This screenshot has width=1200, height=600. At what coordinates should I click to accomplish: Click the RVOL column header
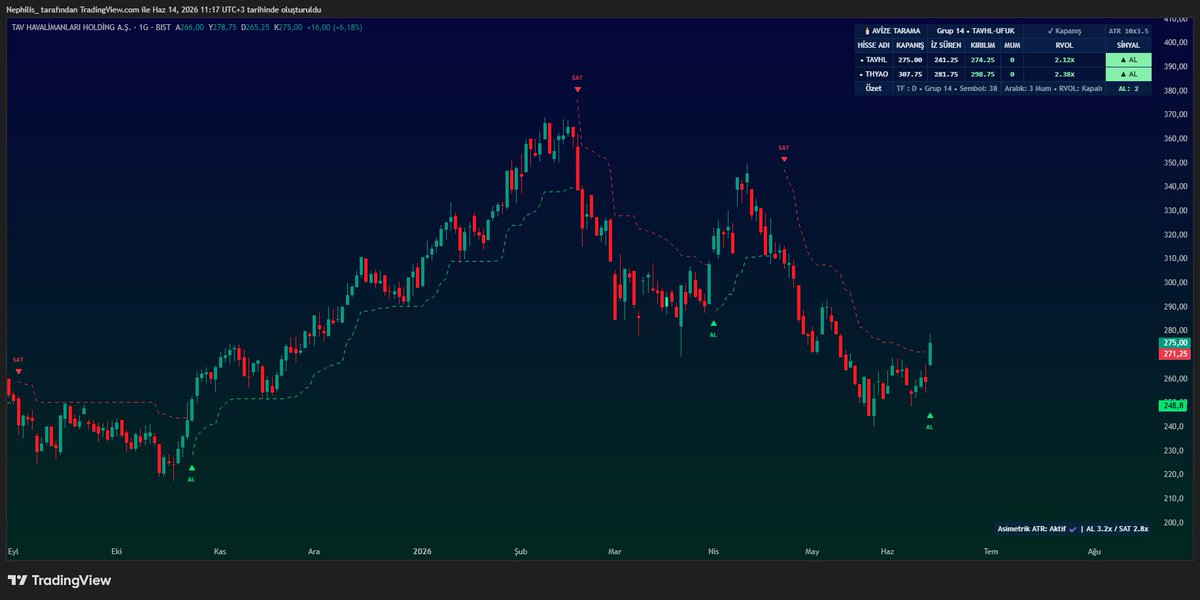1064,45
